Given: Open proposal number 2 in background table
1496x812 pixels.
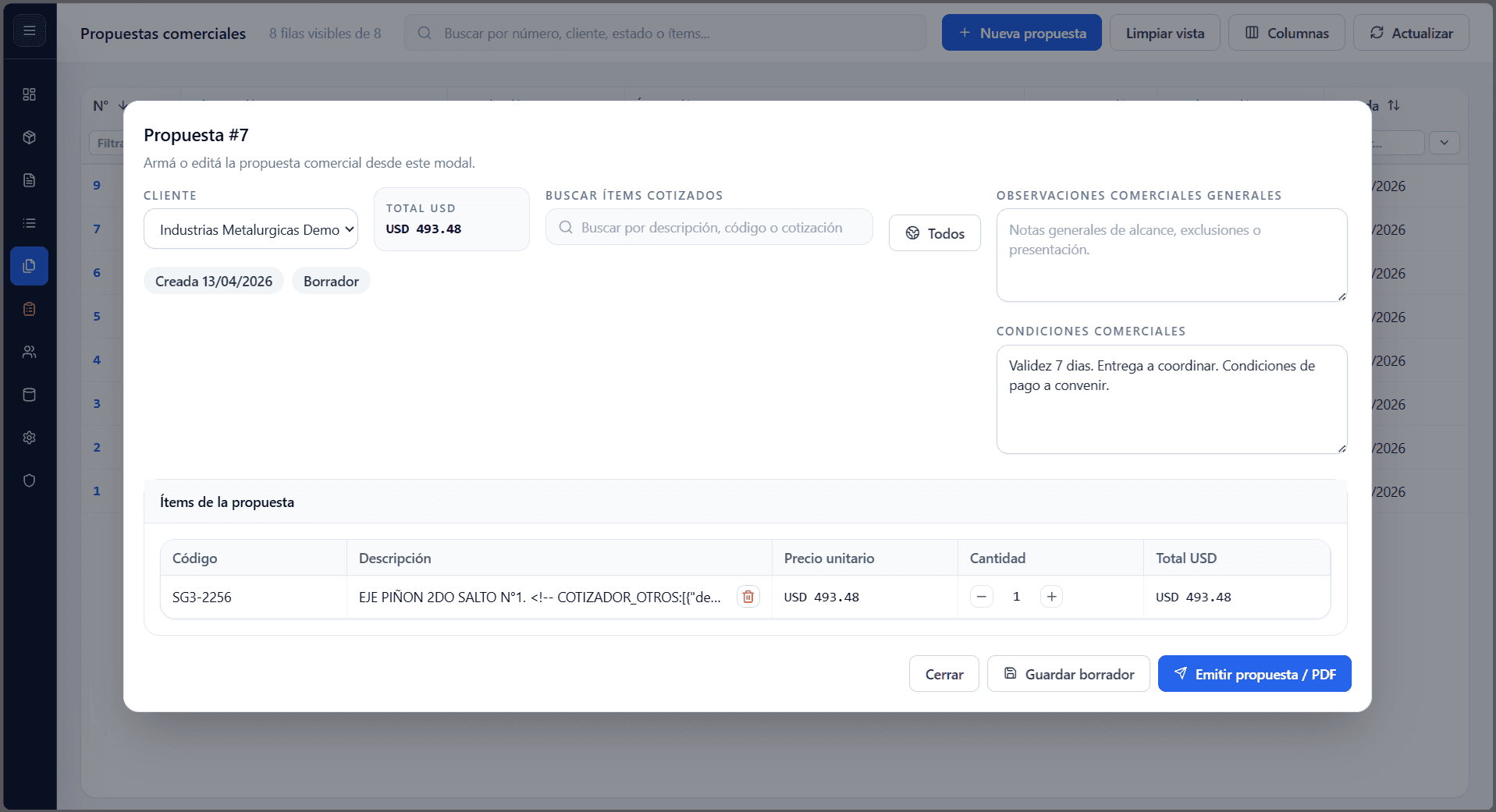Looking at the screenshot, I should (97, 448).
